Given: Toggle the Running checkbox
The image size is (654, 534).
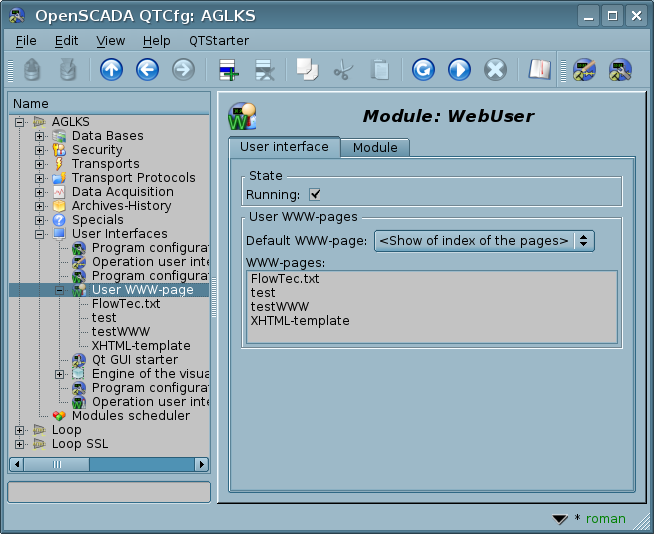Looking at the screenshot, I should [x=315, y=194].
